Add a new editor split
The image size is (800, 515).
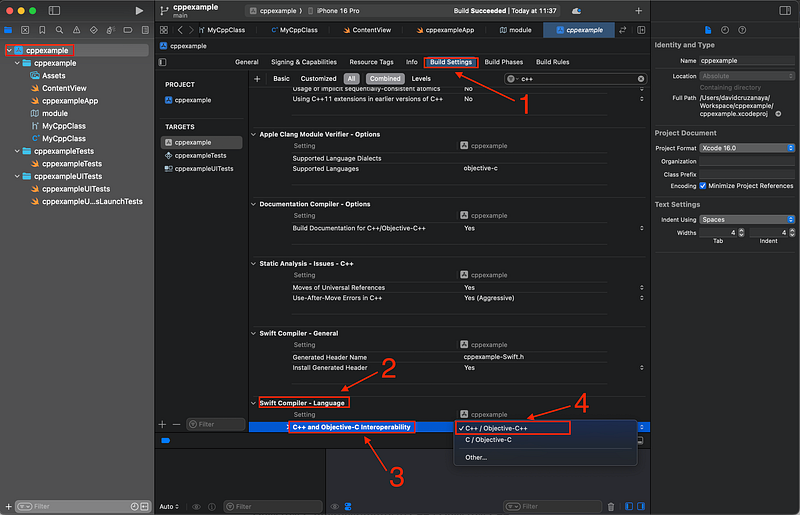(641, 30)
